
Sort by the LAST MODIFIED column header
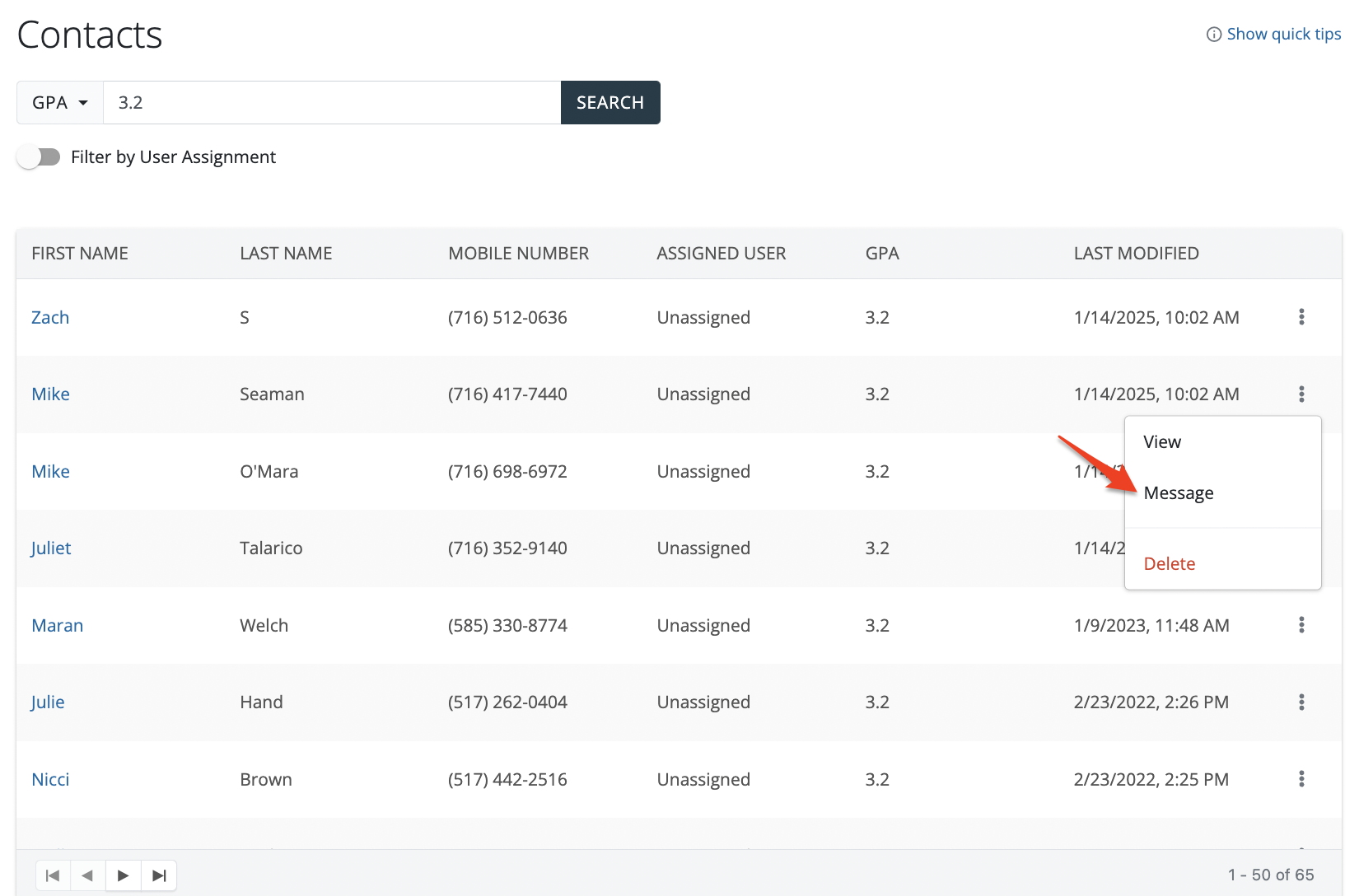[1136, 254]
